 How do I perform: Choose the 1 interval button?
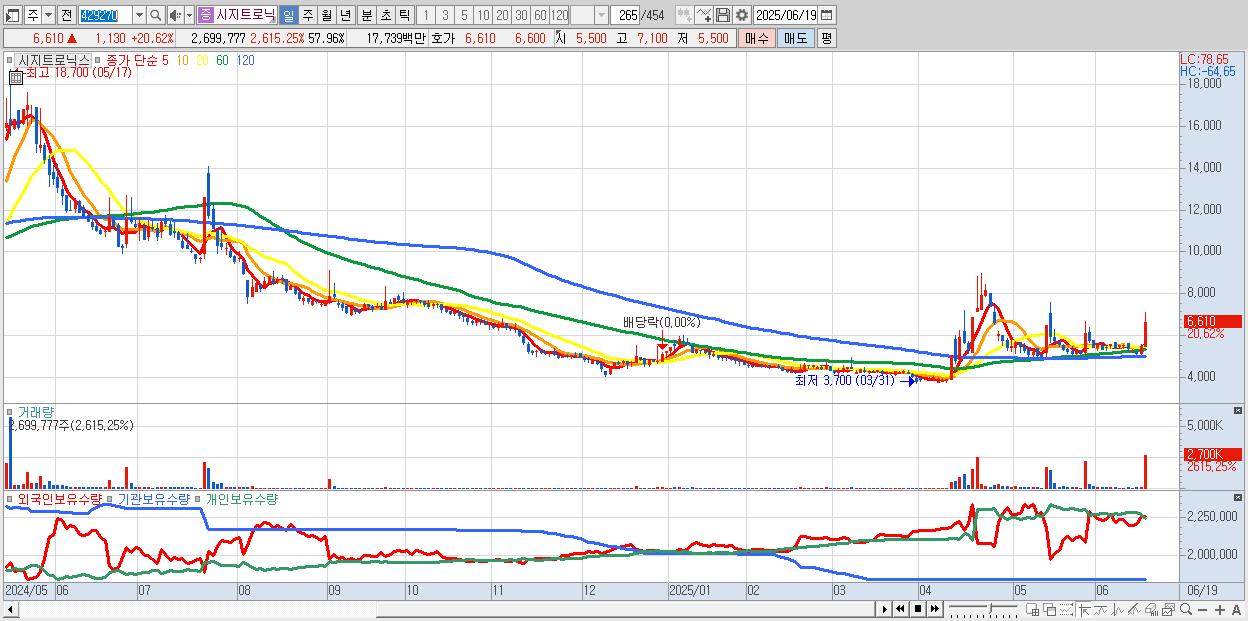(426, 15)
